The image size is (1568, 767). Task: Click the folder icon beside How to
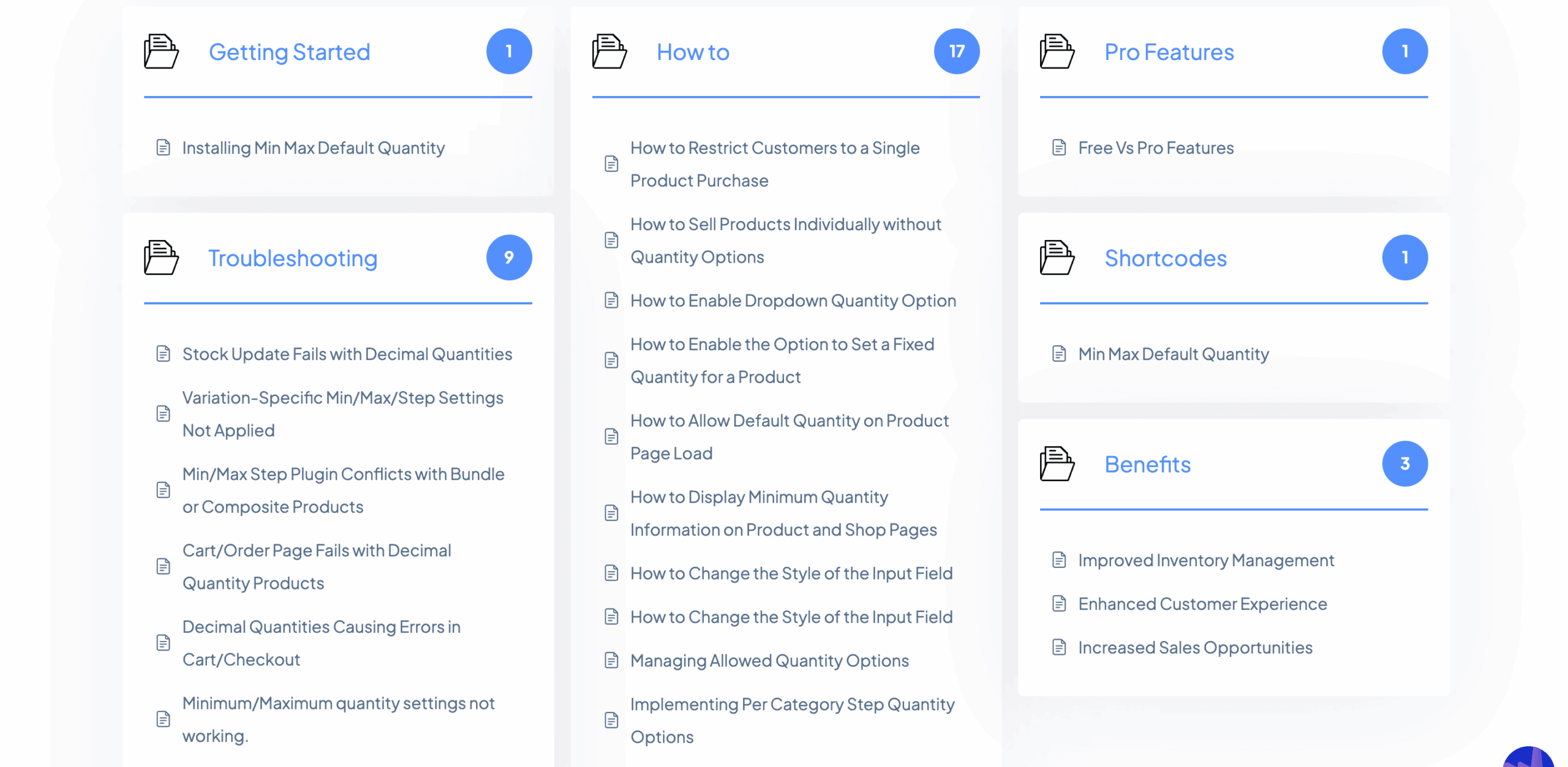(x=609, y=51)
